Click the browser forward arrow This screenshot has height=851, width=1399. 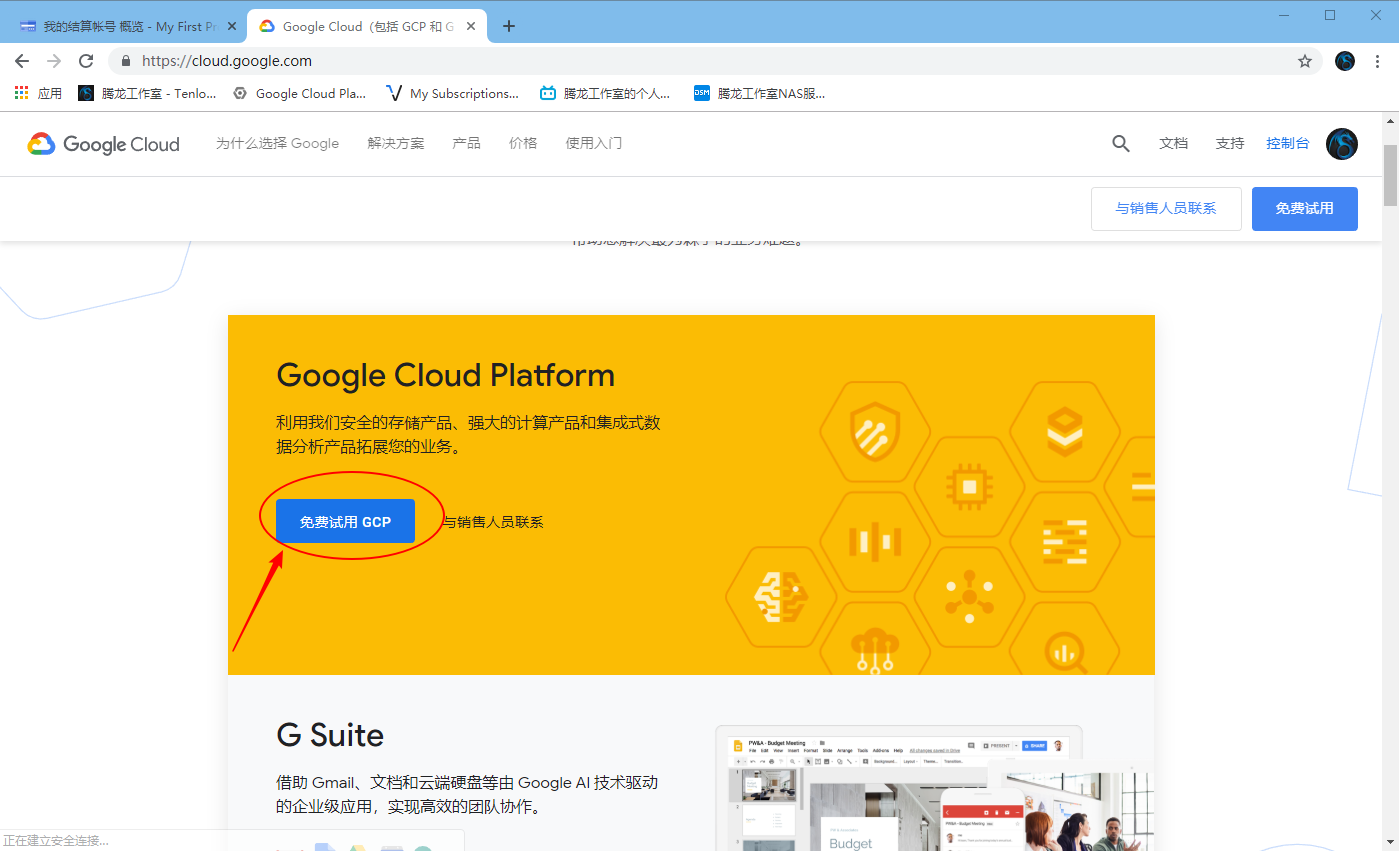[54, 61]
